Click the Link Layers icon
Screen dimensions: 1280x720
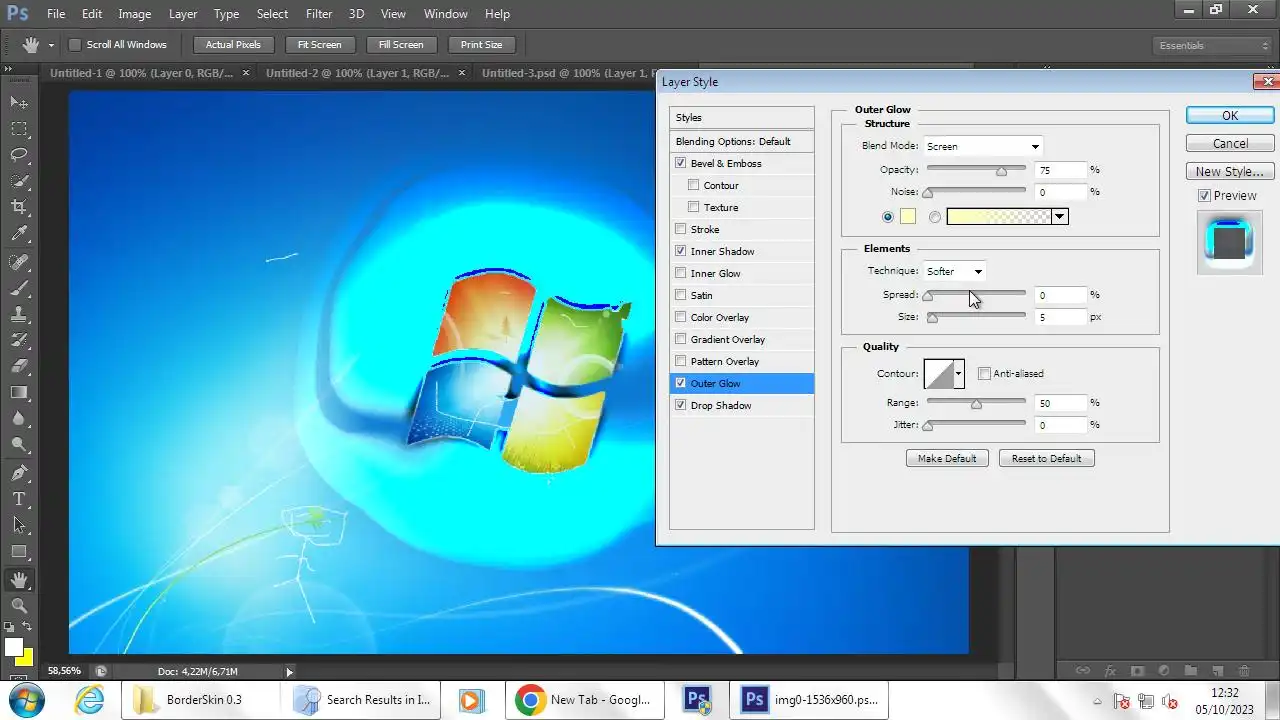(x=1082, y=671)
